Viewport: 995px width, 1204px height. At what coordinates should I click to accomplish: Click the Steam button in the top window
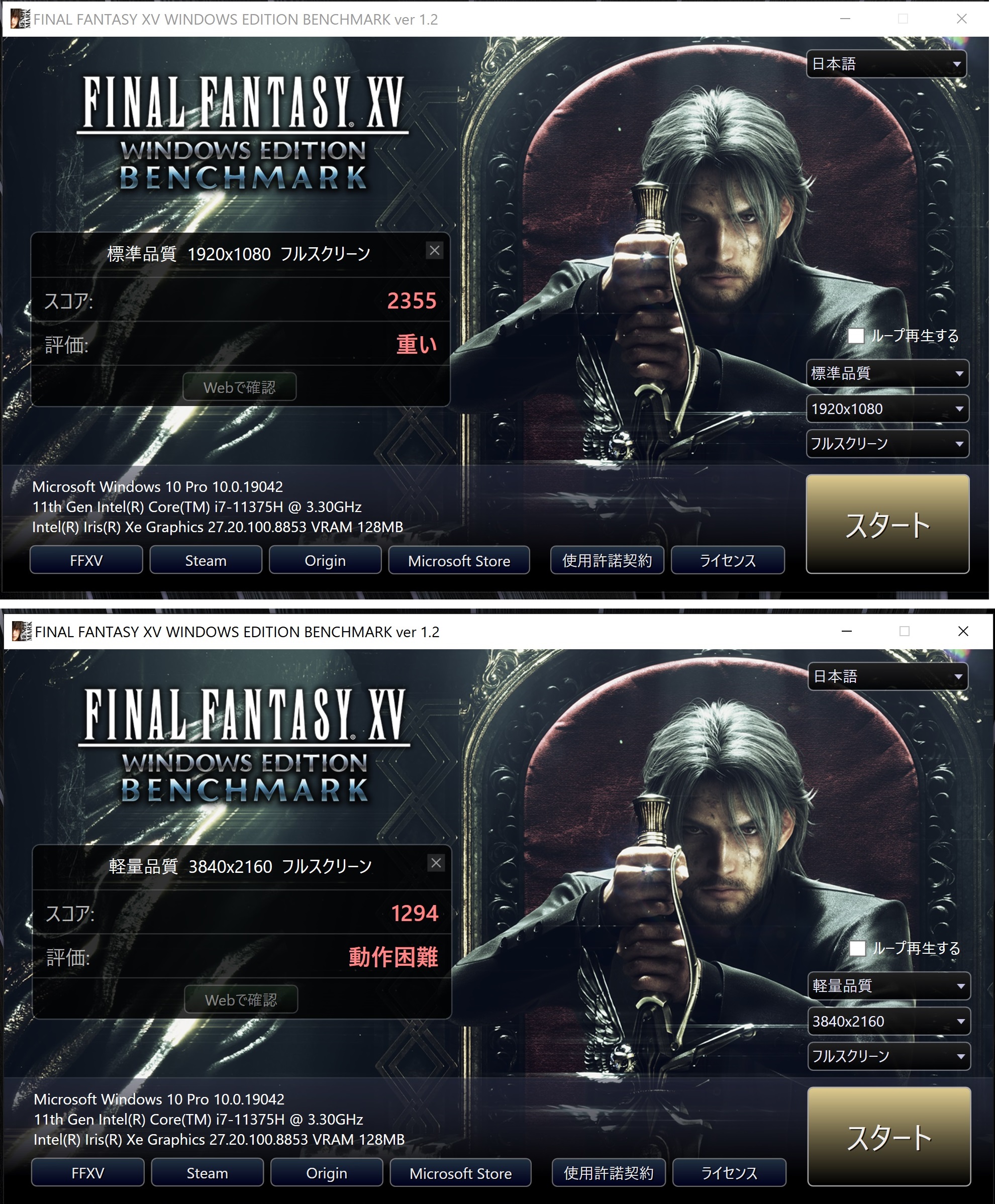pyautogui.click(x=206, y=560)
